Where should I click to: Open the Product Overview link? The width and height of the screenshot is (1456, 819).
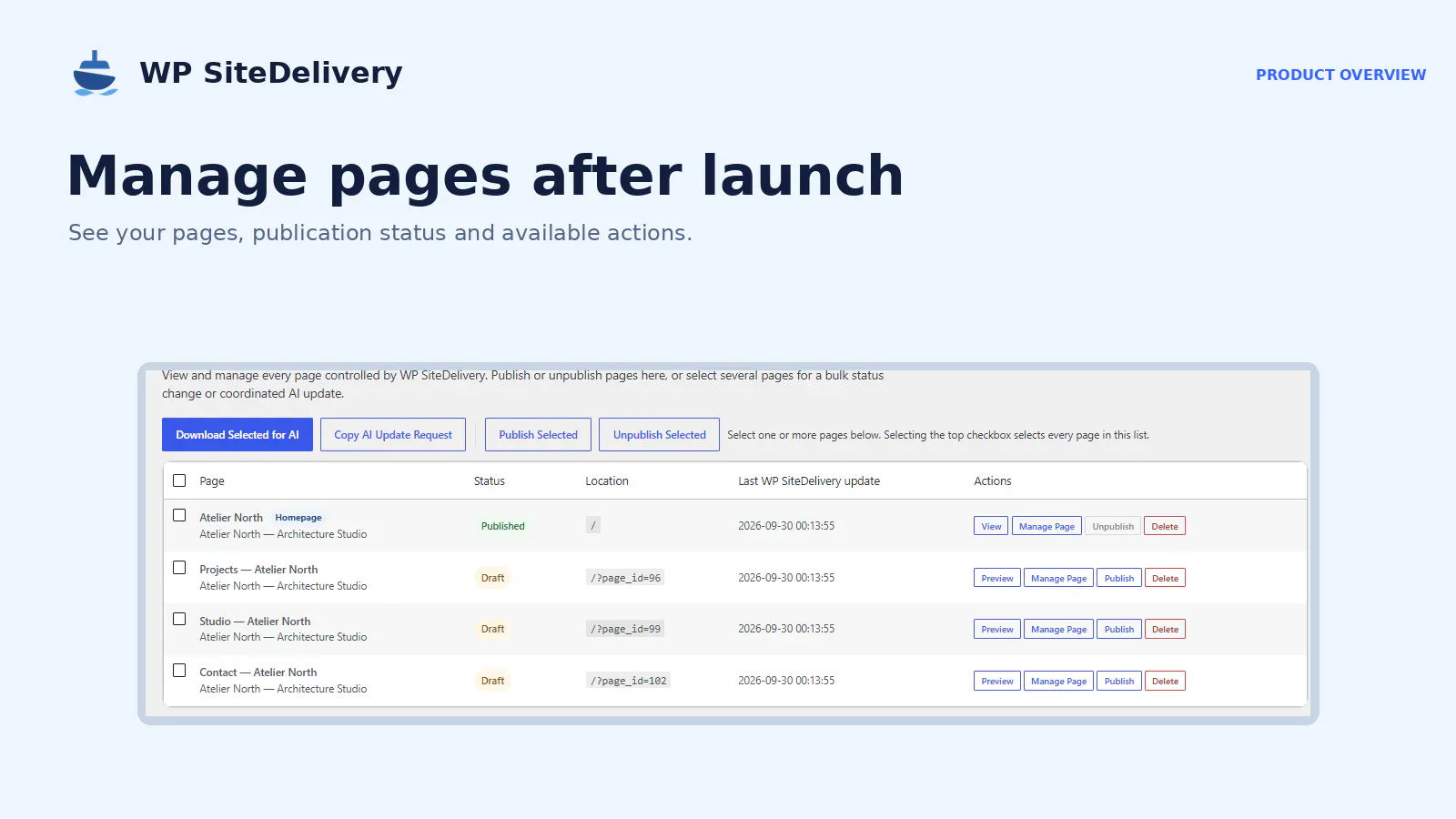(1340, 75)
